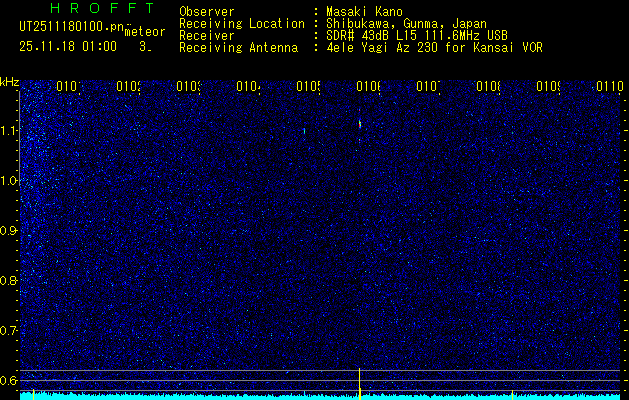Select the Shibukawa, Gunma, Japan text
The width and height of the screenshot is (629, 400).
click(406, 24)
